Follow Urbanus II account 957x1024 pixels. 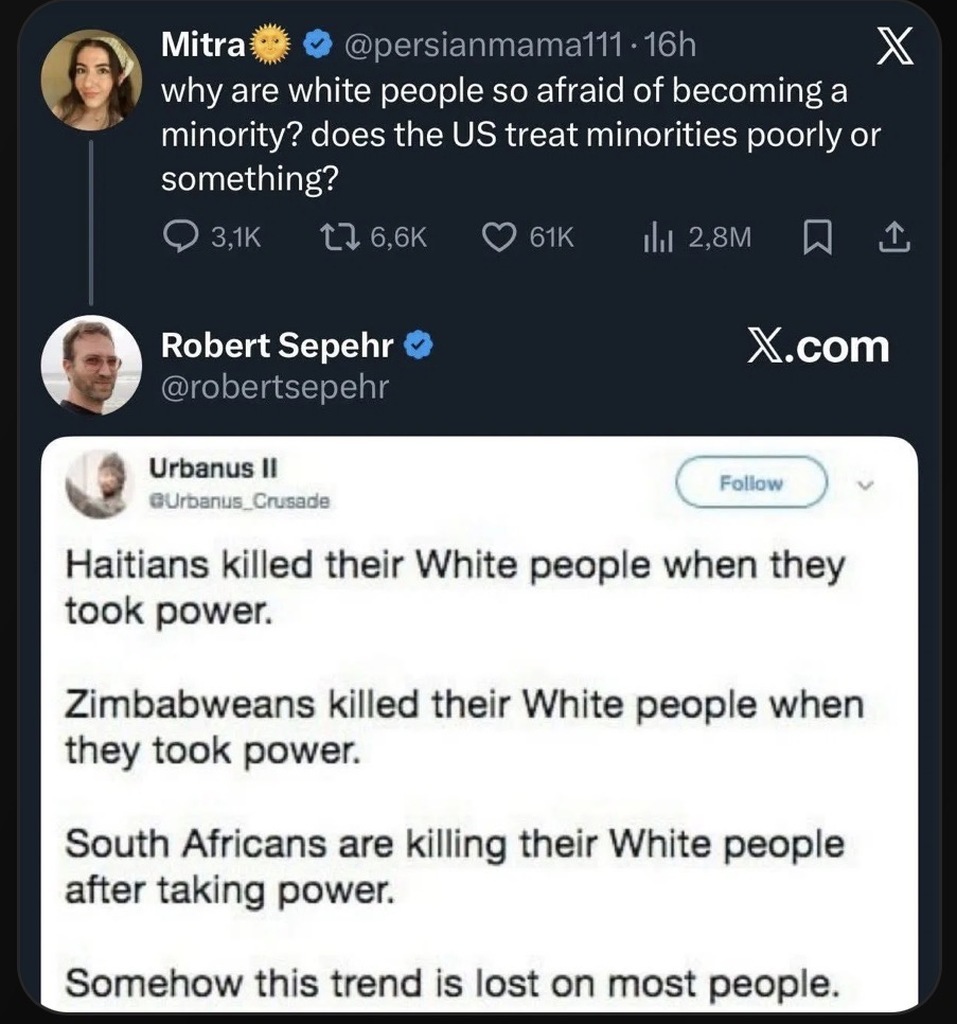pyautogui.click(x=752, y=484)
